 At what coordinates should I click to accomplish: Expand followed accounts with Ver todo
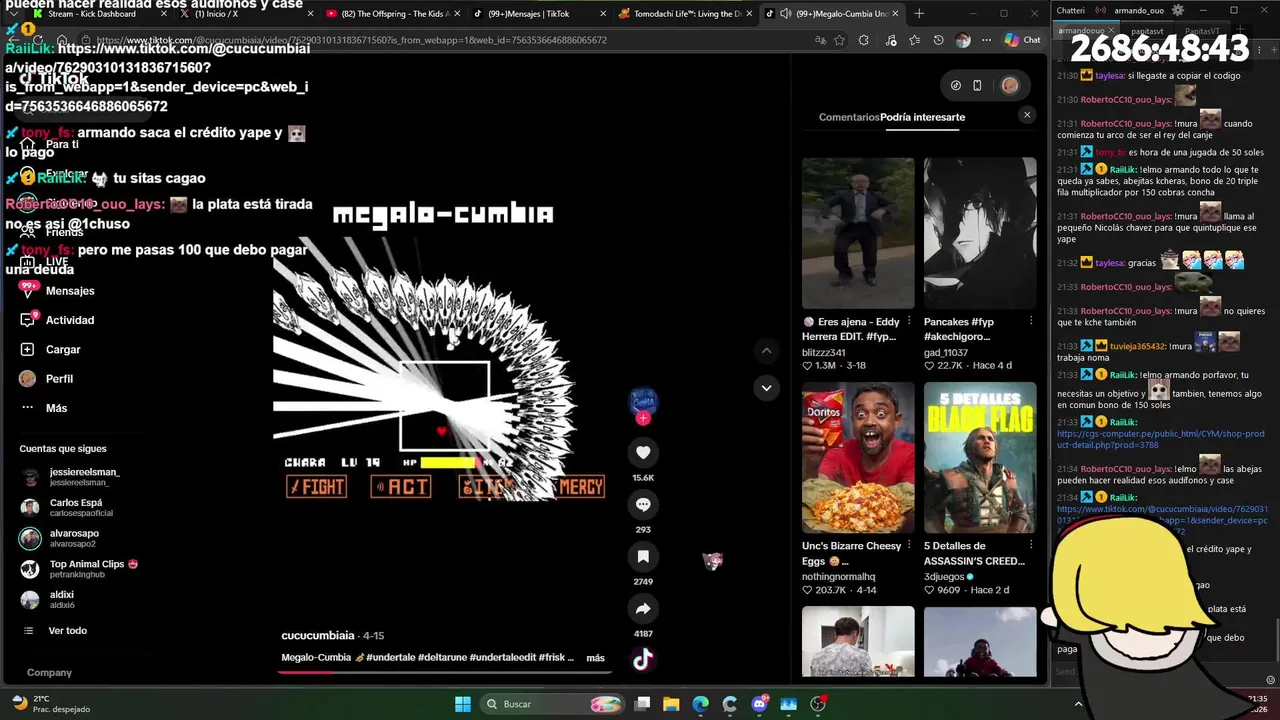click(67, 631)
